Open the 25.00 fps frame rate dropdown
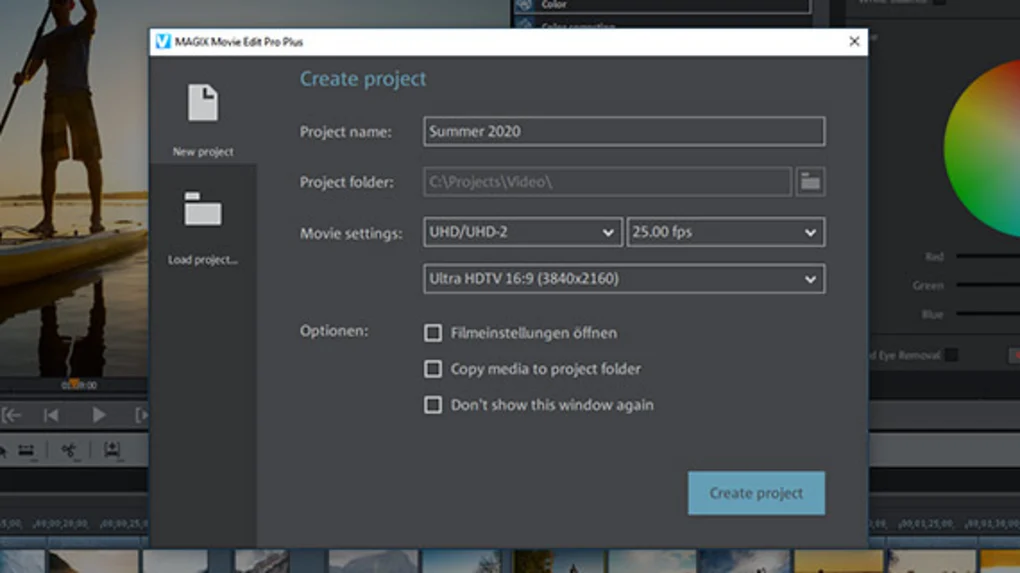Viewport: 1020px width, 573px height. (x=725, y=232)
